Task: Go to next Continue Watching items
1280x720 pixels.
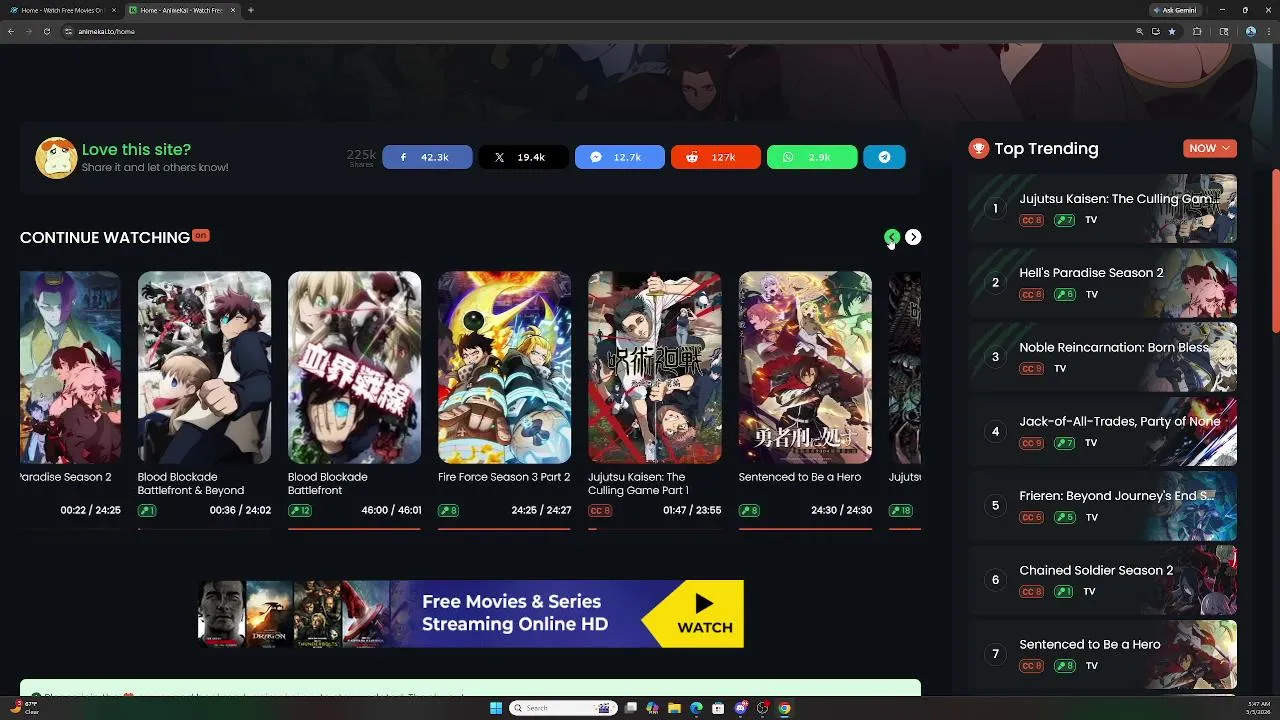Action: pyautogui.click(x=913, y=237)
